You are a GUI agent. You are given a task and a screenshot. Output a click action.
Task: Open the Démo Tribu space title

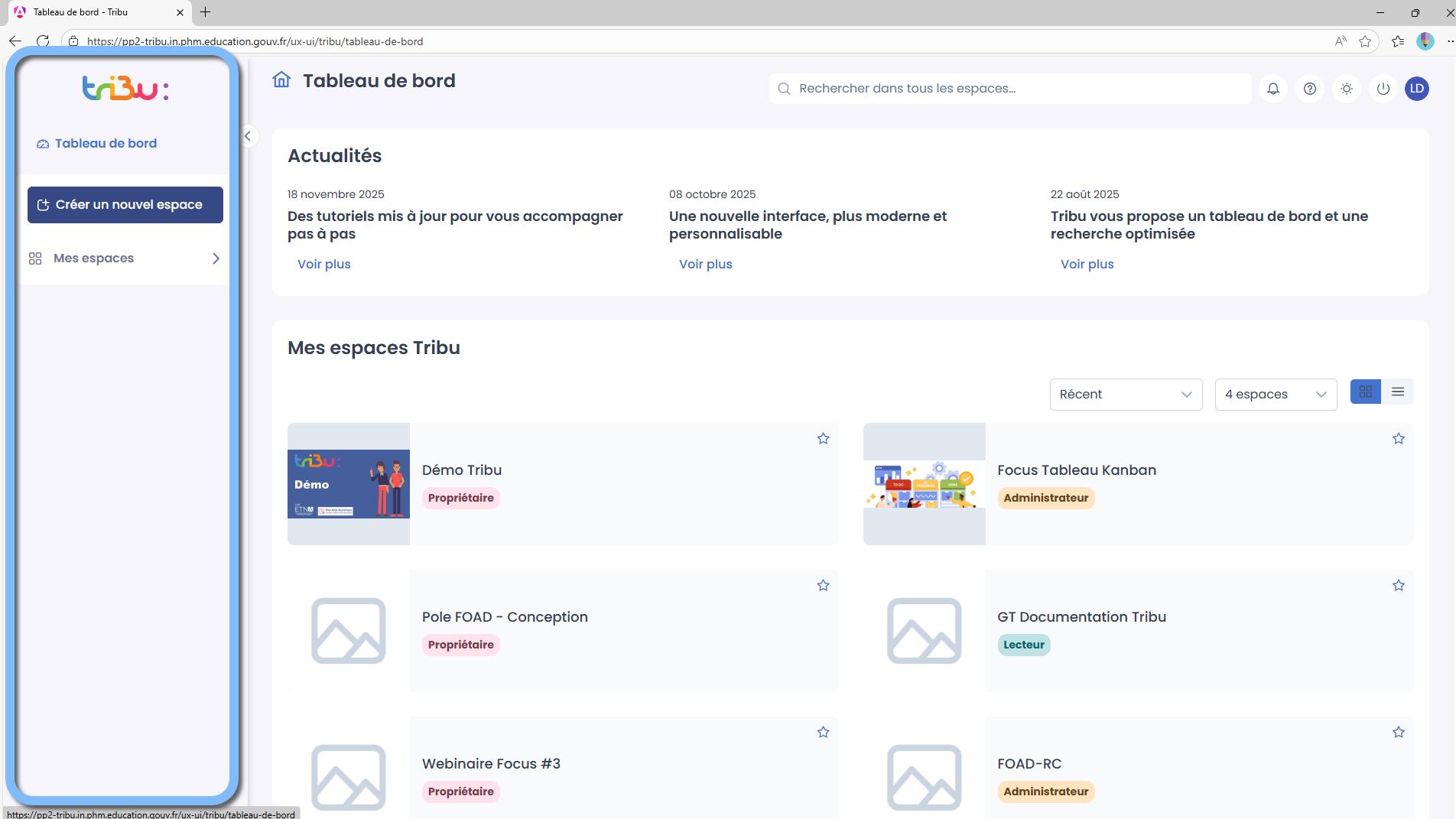tap(462, 470)
